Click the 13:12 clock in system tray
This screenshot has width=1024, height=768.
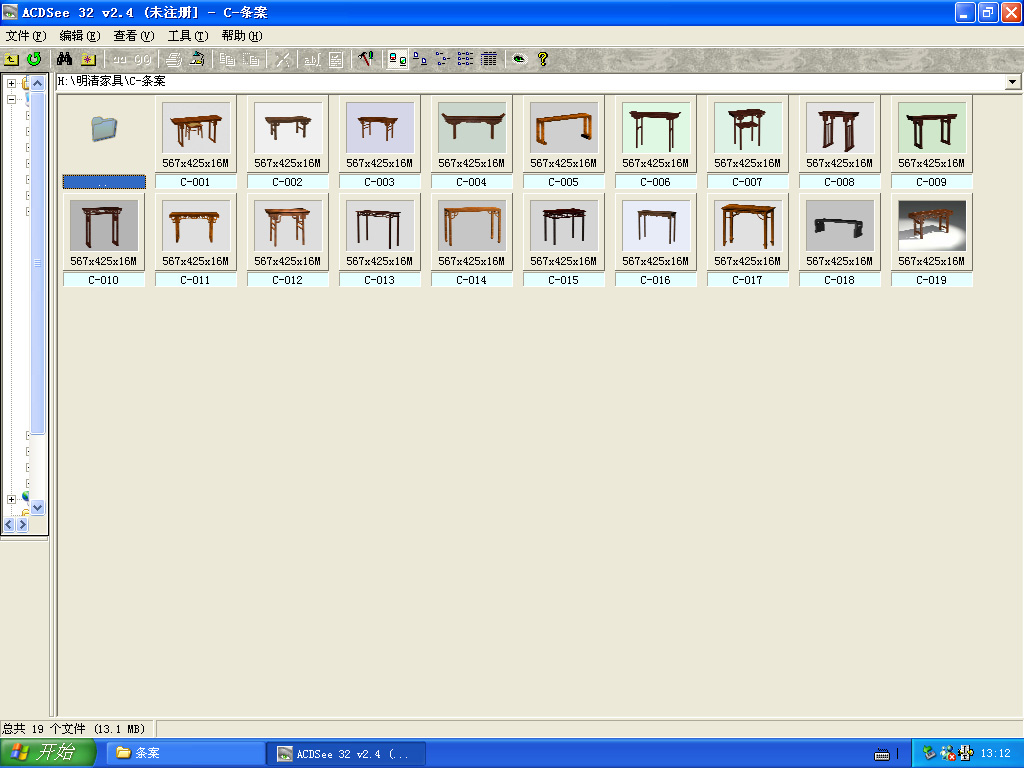995,754
